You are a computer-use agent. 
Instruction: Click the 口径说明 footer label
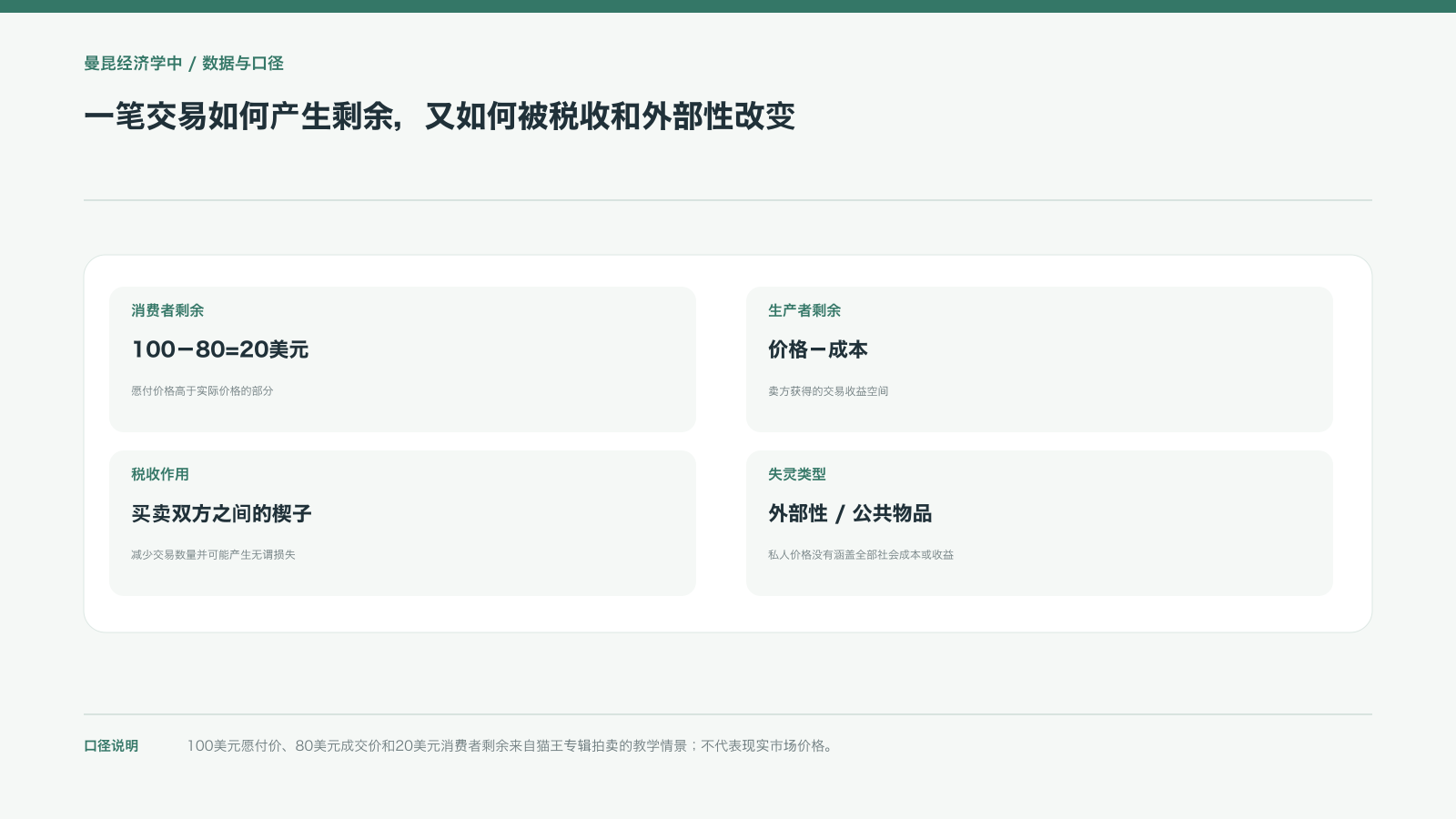(x=111, y=746)
